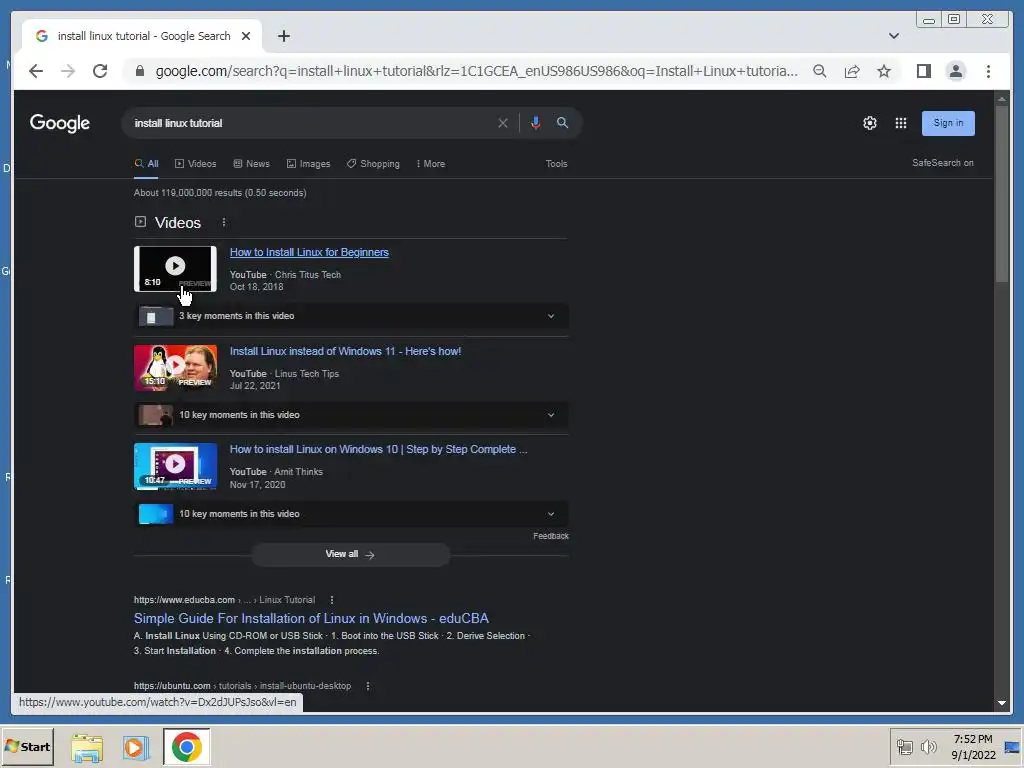Close the install linux tutorial tab
This screenshot has height=768, width=1024.
pyautogui.click(x=246, y=36)
